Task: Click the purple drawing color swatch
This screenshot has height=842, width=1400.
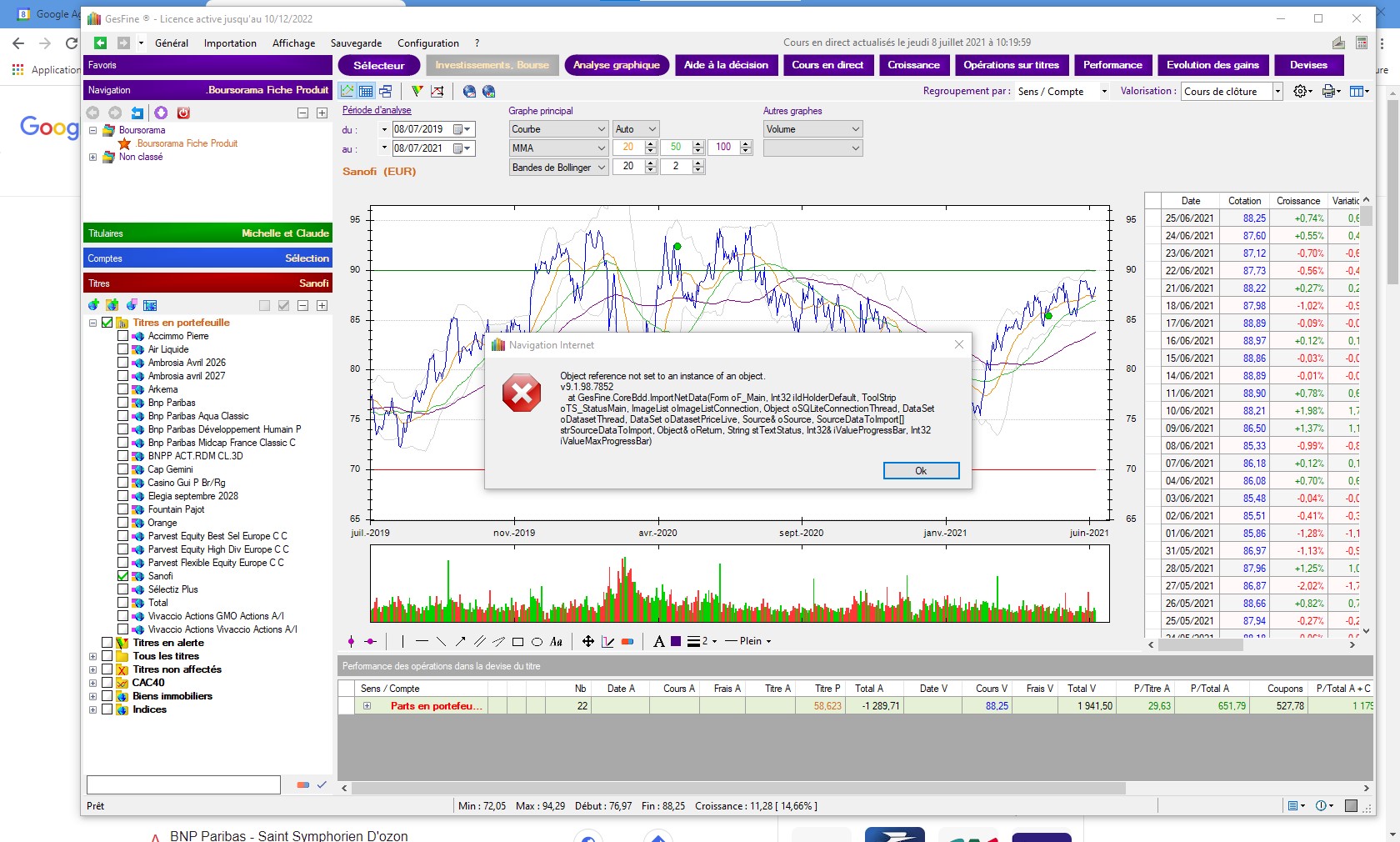Action: (676, 641)
